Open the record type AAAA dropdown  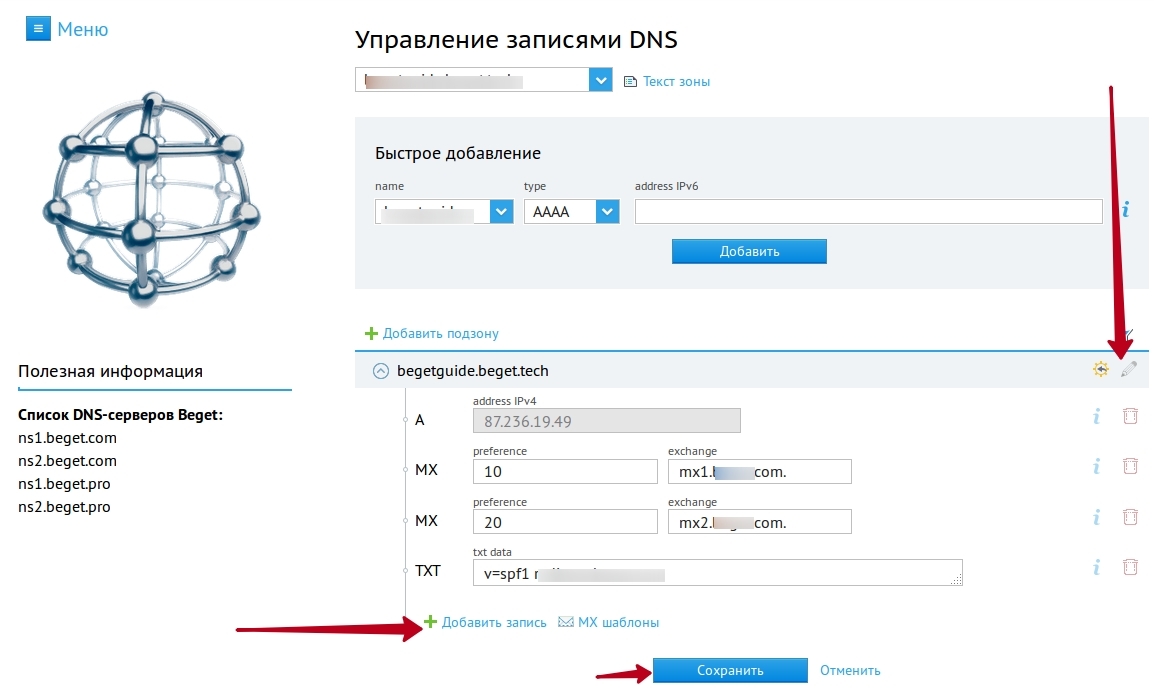pyautogui.click(x=607, y=211)
